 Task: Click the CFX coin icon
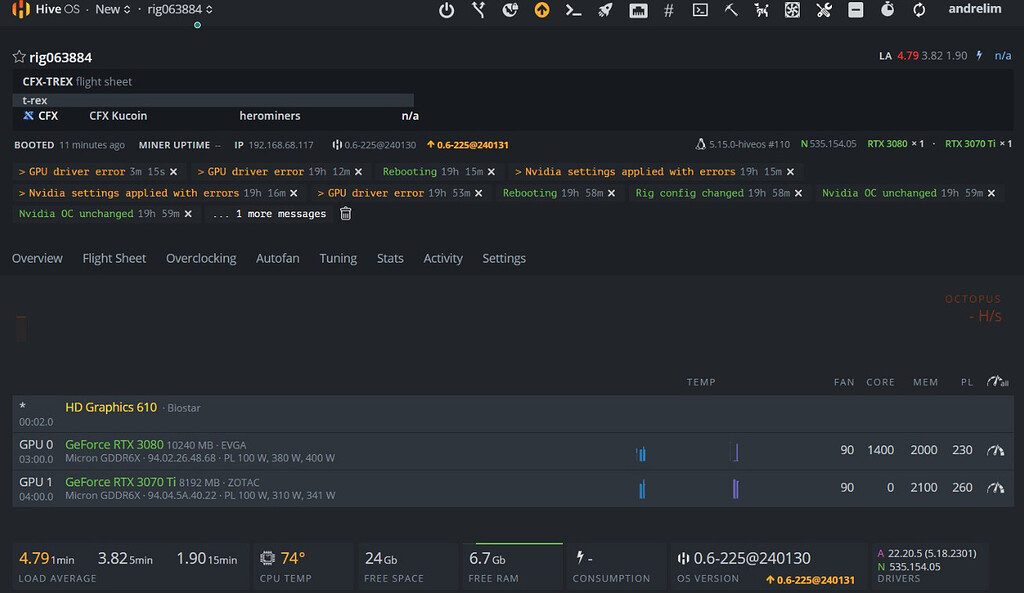point(28,116)
